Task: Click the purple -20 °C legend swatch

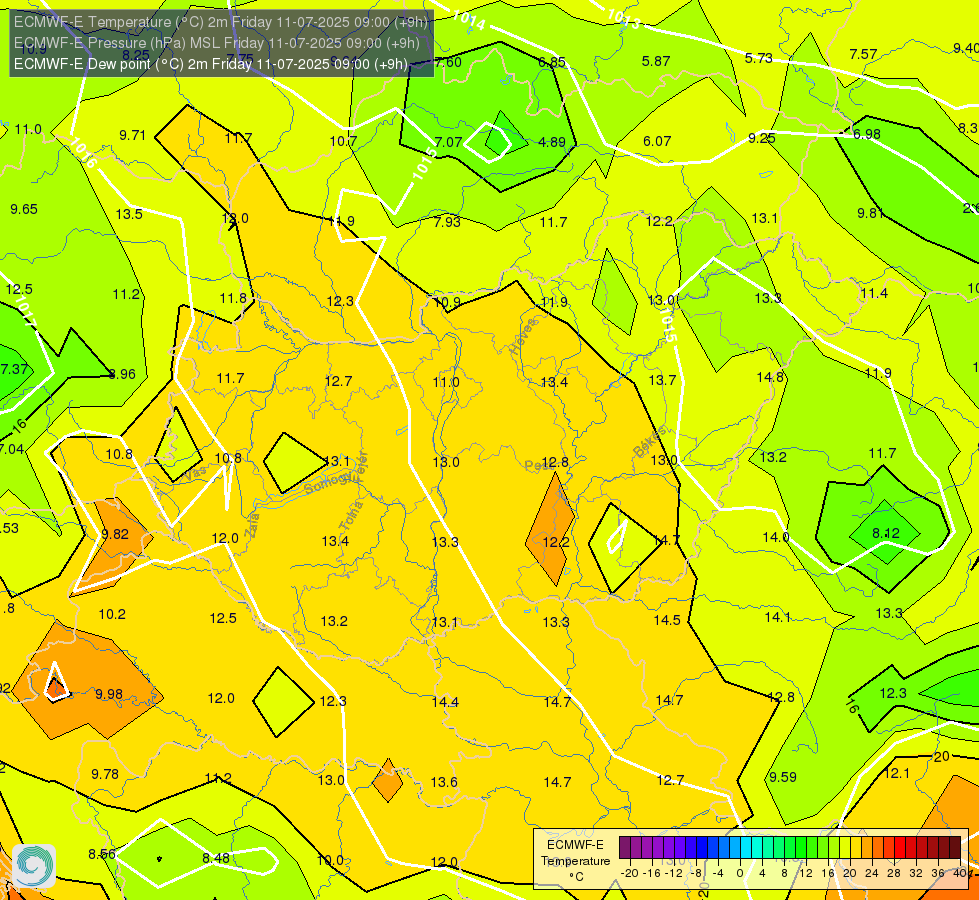Action: (625, 848)
